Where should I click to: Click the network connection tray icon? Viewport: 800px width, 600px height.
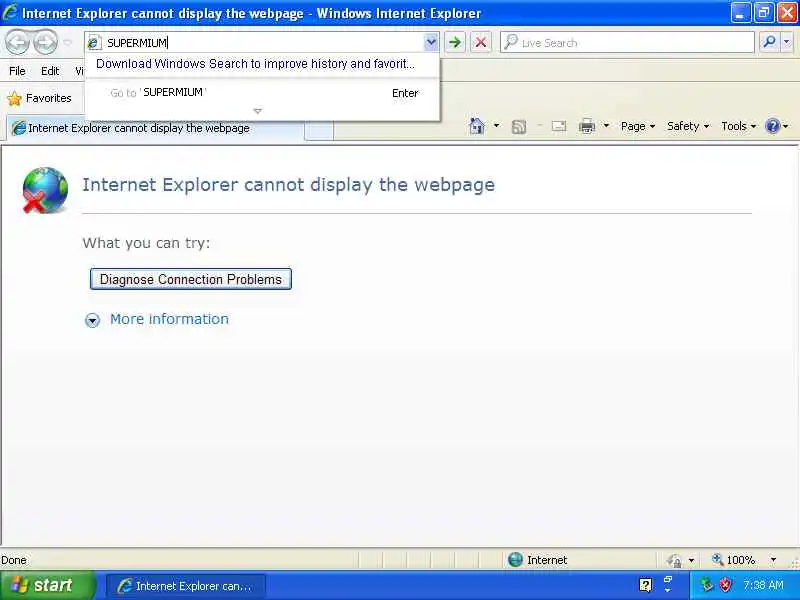click(707, 585)
